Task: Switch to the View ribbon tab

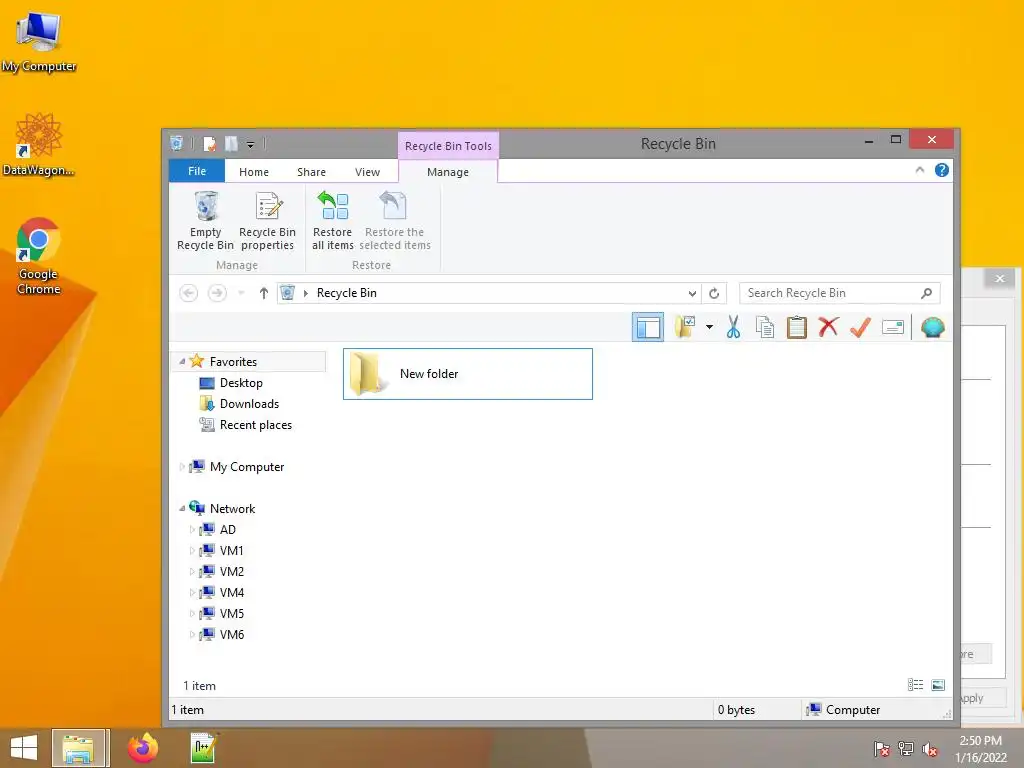Action: [368, 172]
